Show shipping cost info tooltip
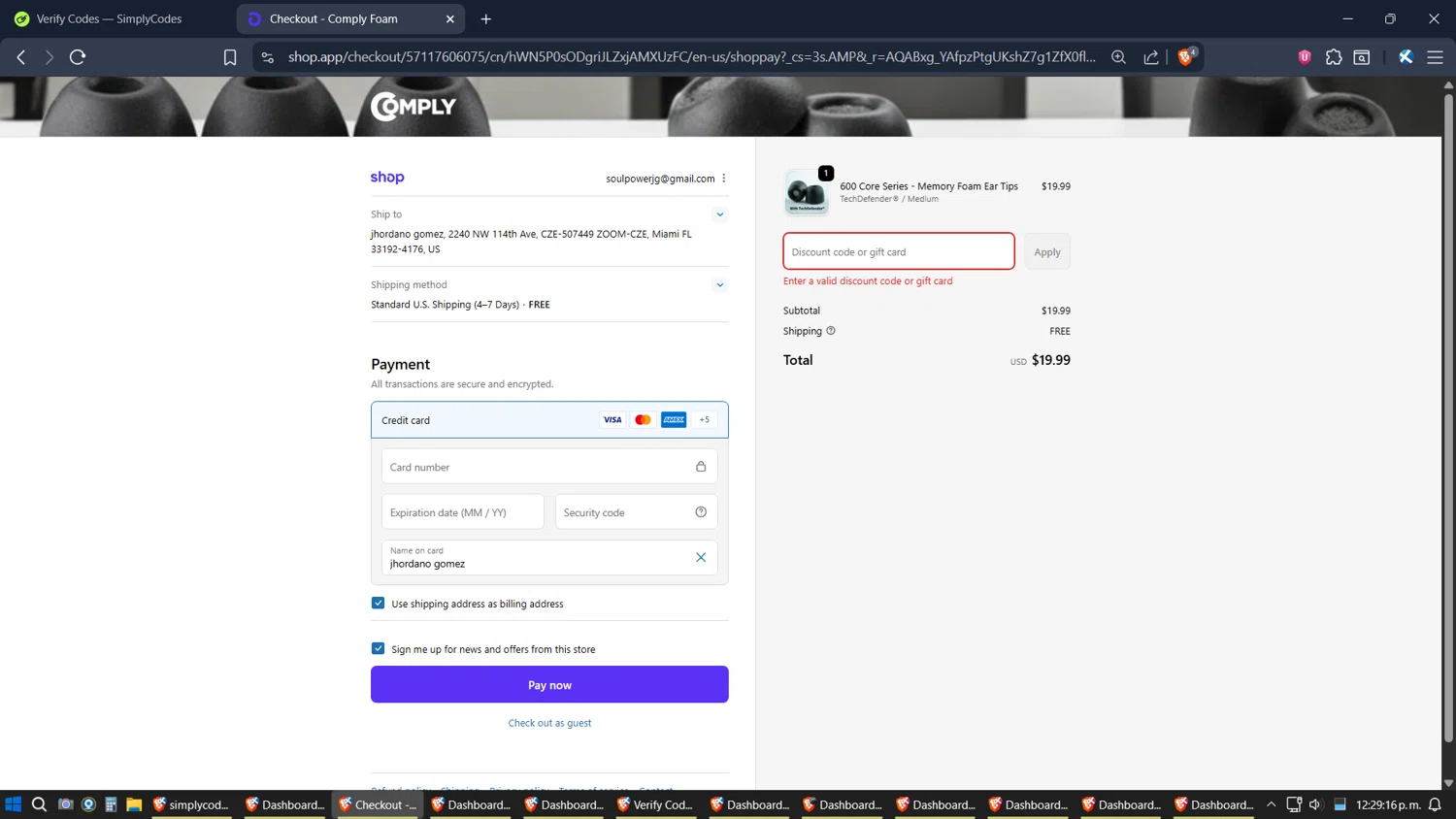This screenshot has height=819, width=1456. pyautogui.click(x=831, y=331)
